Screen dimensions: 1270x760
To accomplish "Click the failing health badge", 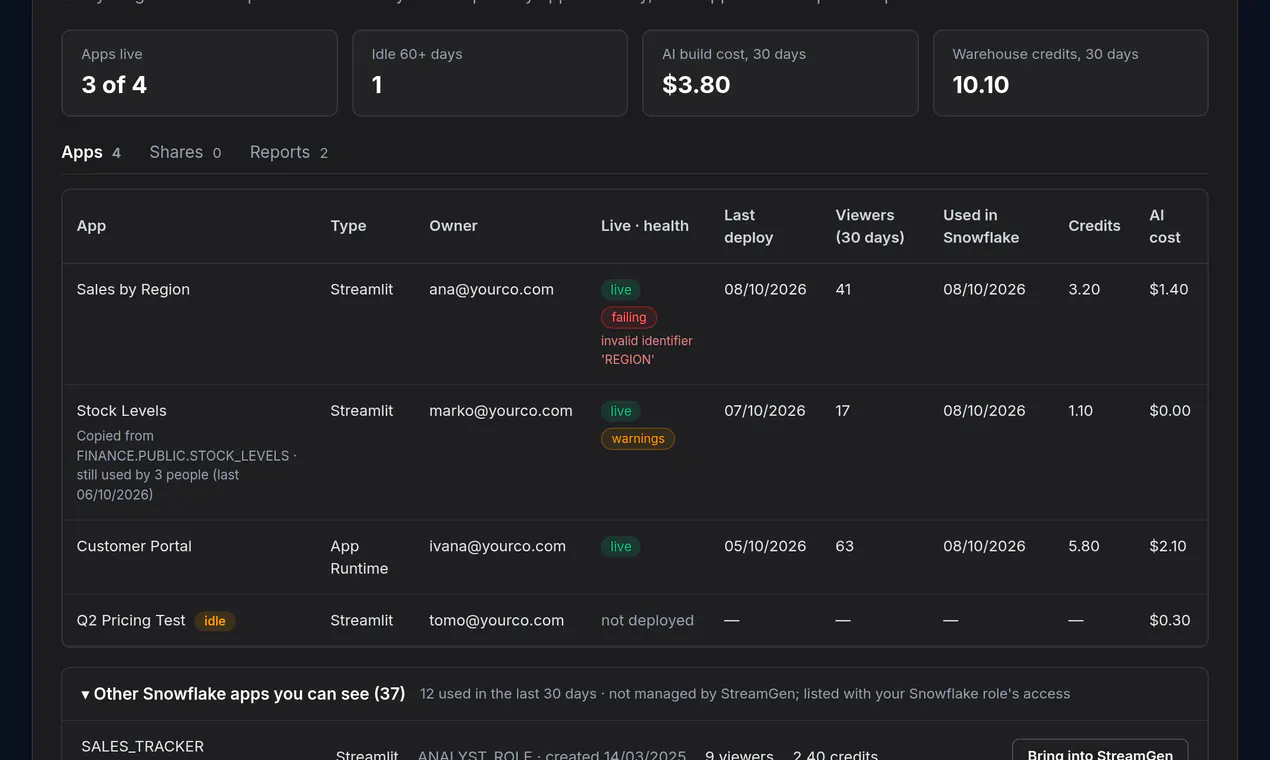I will pyautogui.click(x=629, y=317).
